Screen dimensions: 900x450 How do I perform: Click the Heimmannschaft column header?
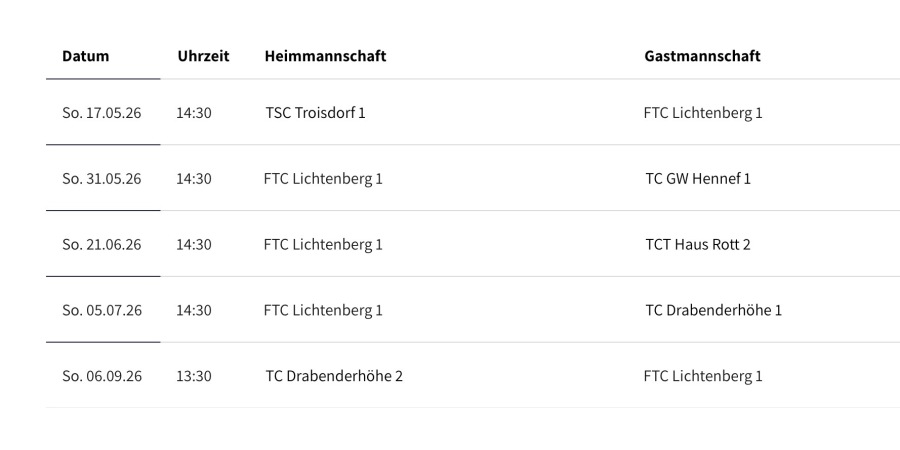[325, 56]
